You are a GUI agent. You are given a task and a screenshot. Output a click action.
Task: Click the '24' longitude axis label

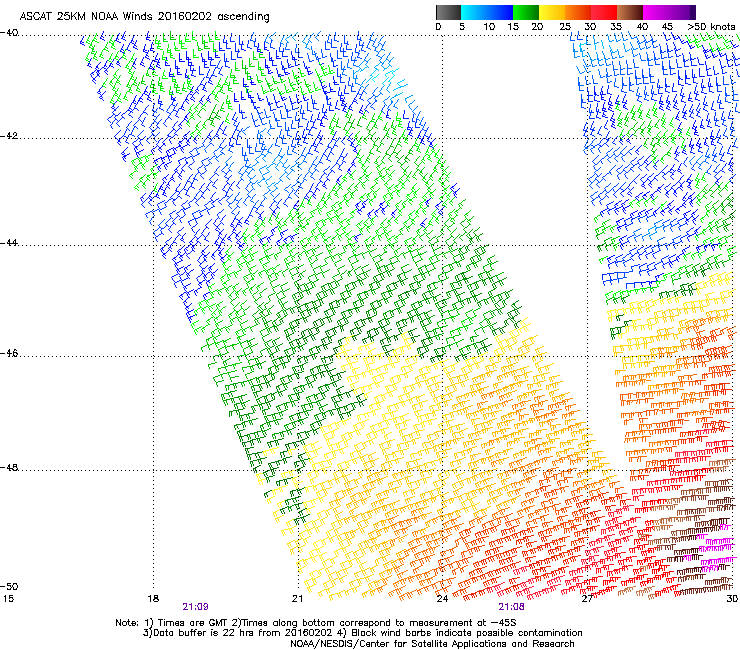coord(442,599)
